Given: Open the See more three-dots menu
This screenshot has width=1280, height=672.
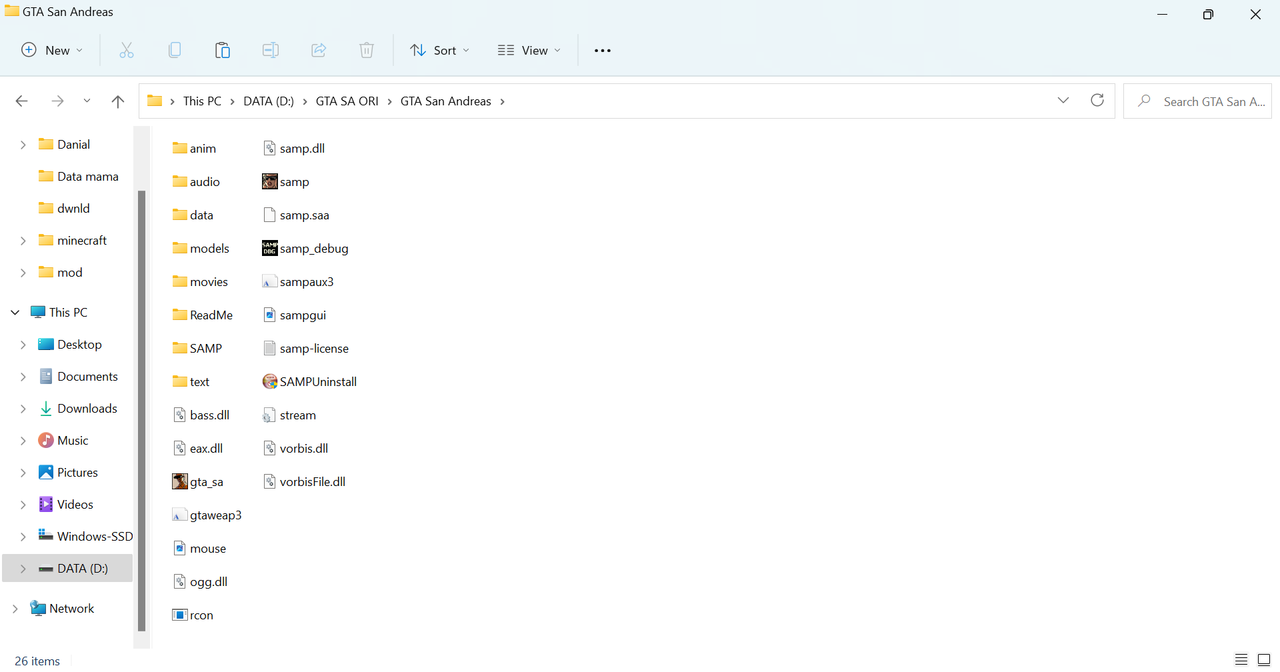Looking at the screenshot, I should [x=602, y=50].
